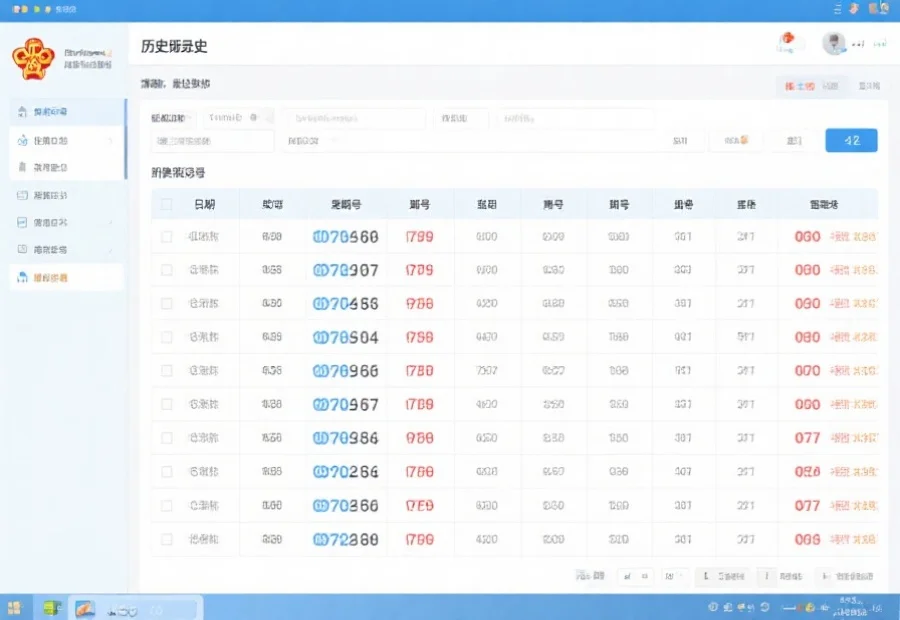
Task: Click the orange icon of highlighted sidebar item
Action: [23, 277]
